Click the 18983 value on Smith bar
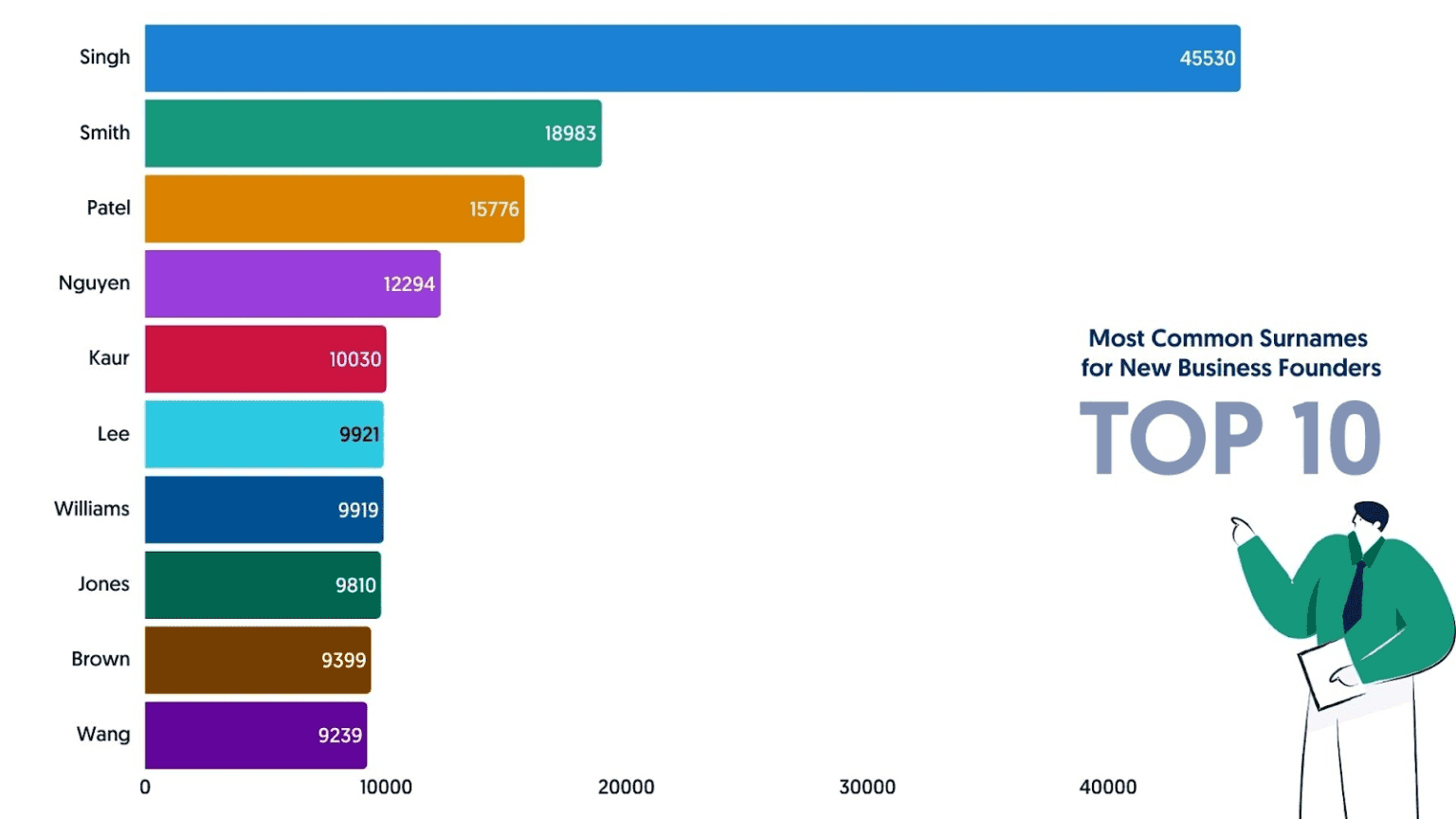This screenshot has width=1456, height=819. coord(570,134)
